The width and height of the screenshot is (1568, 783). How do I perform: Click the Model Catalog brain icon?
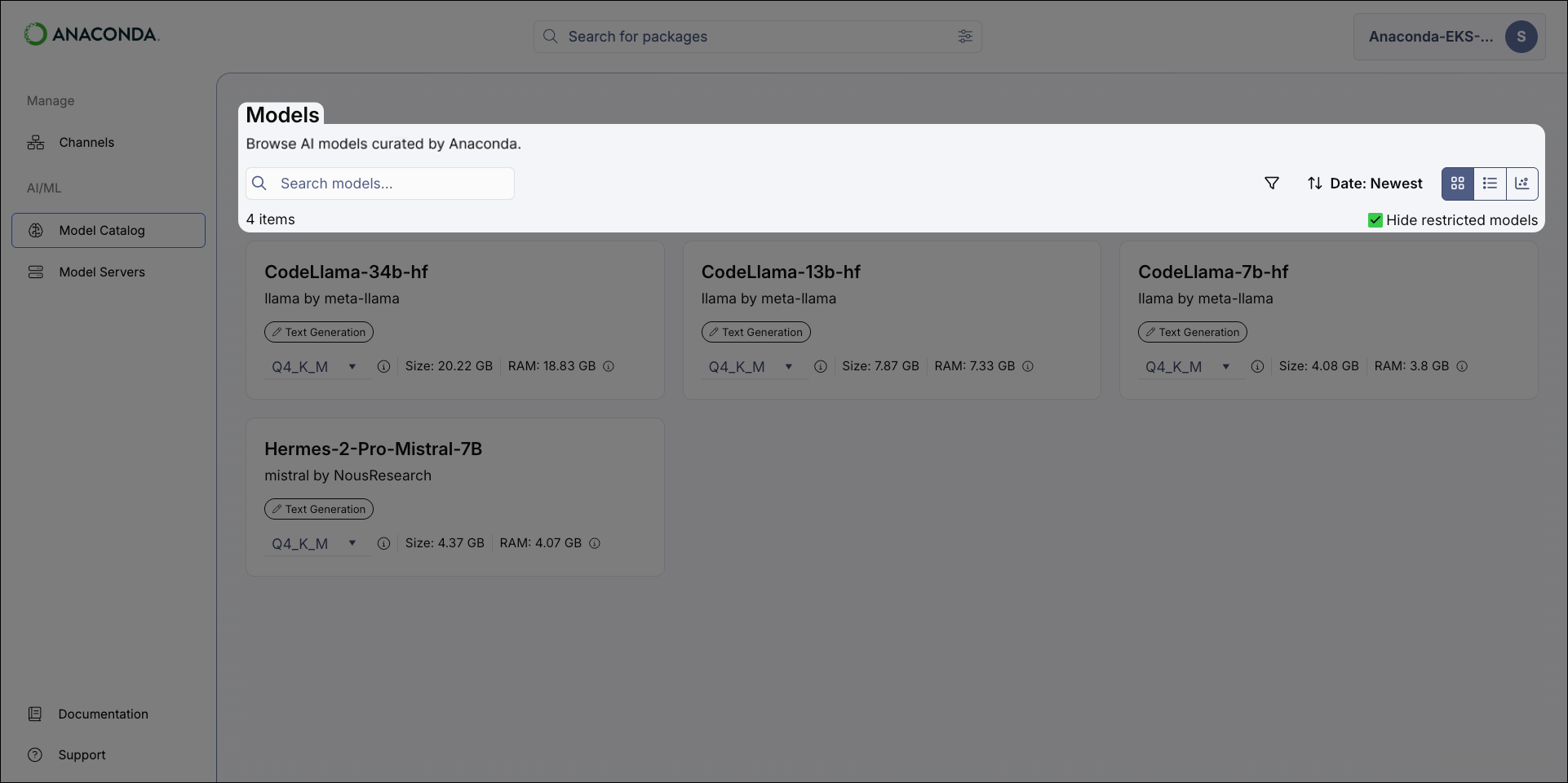click(x=36, y=230)
